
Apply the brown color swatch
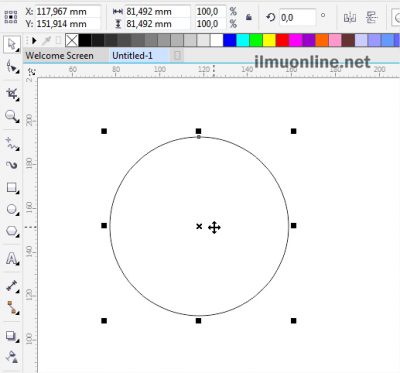click(348, 41)
